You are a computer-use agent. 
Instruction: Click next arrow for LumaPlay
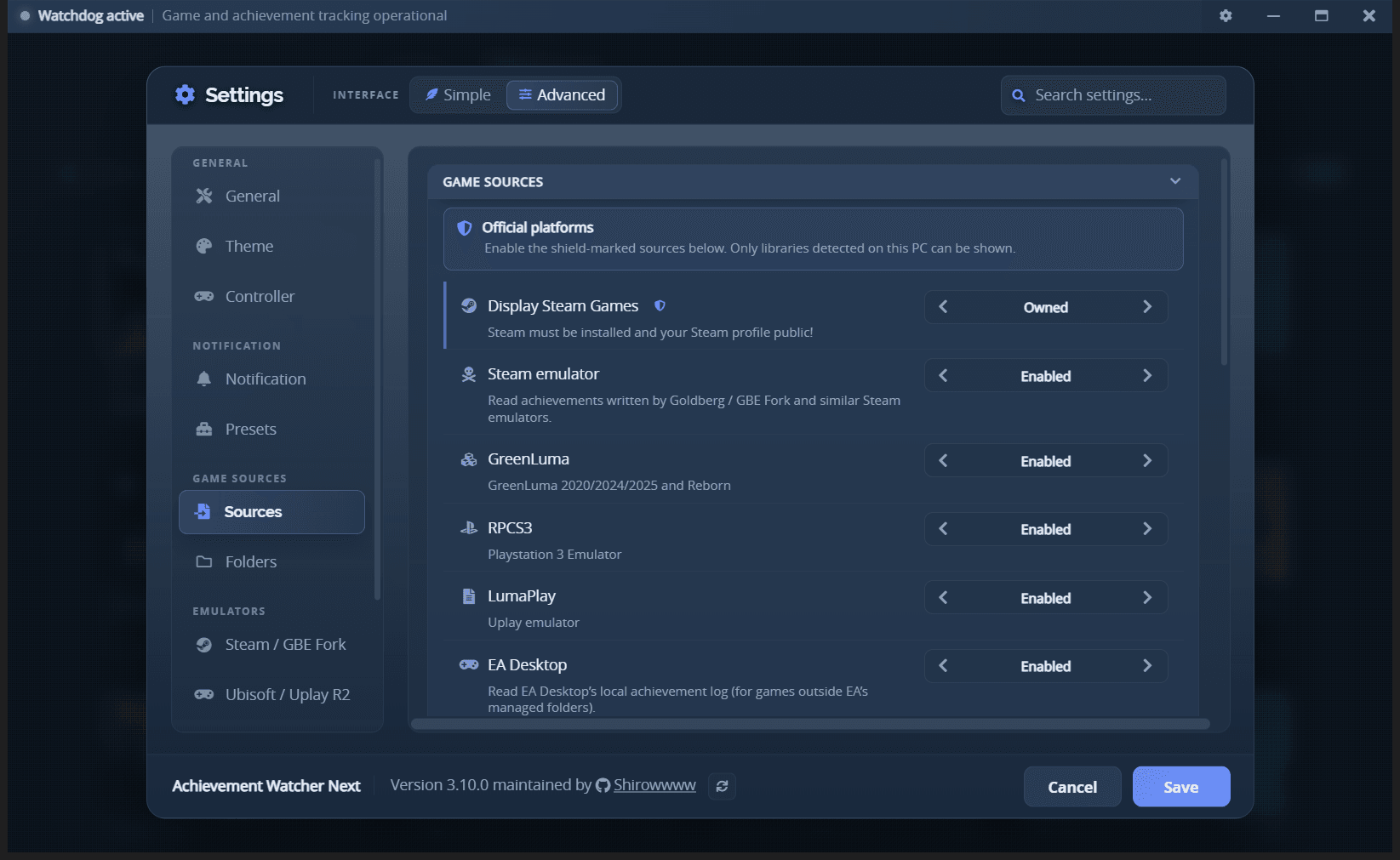[x=1147, y=597]
